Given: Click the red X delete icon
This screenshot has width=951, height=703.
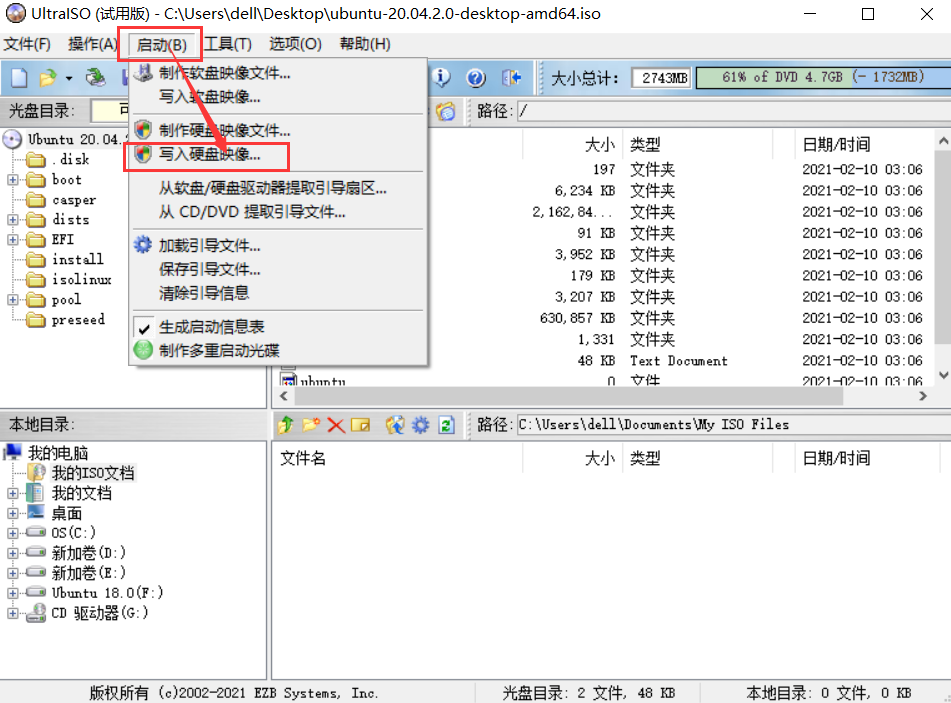Looking at the screenshot, I should click(x=335, y=425).
